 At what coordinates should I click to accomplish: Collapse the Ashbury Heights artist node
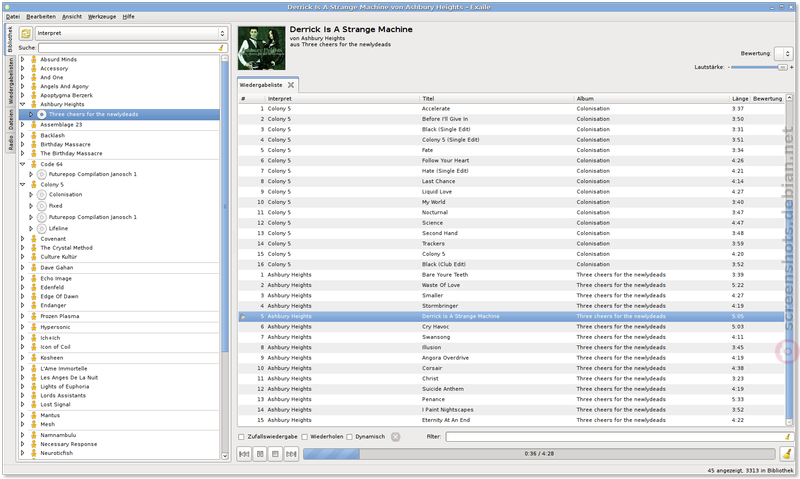22,104
